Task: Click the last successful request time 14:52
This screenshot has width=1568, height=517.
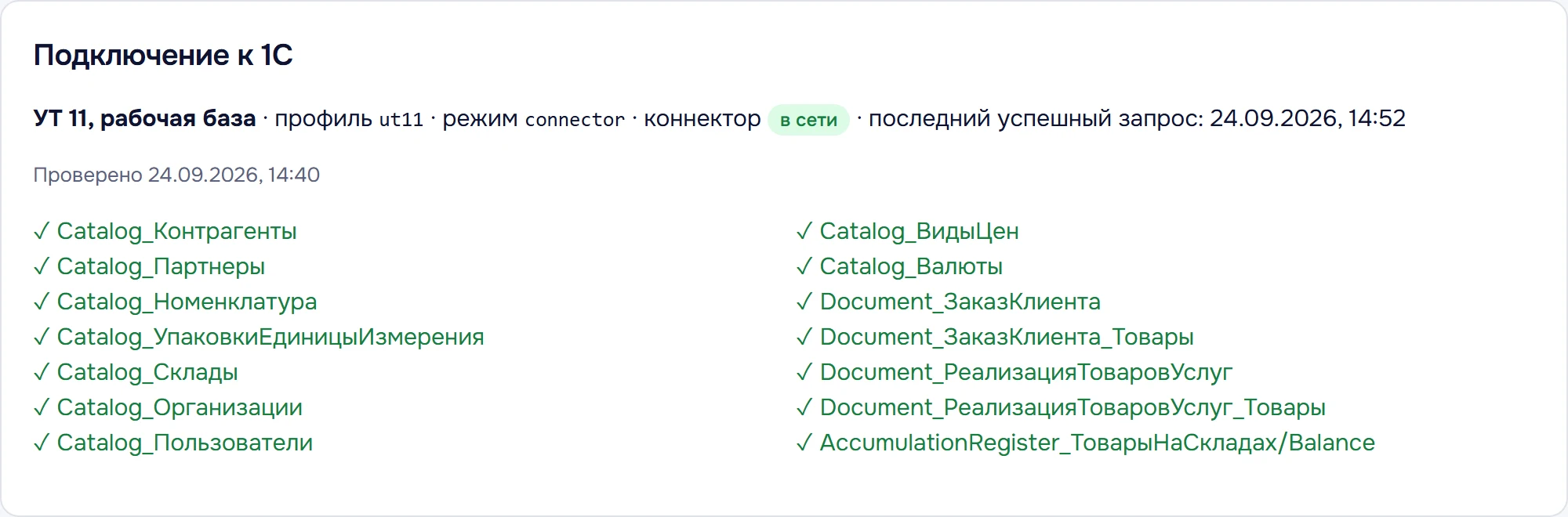Action: tap(1377, 118)
